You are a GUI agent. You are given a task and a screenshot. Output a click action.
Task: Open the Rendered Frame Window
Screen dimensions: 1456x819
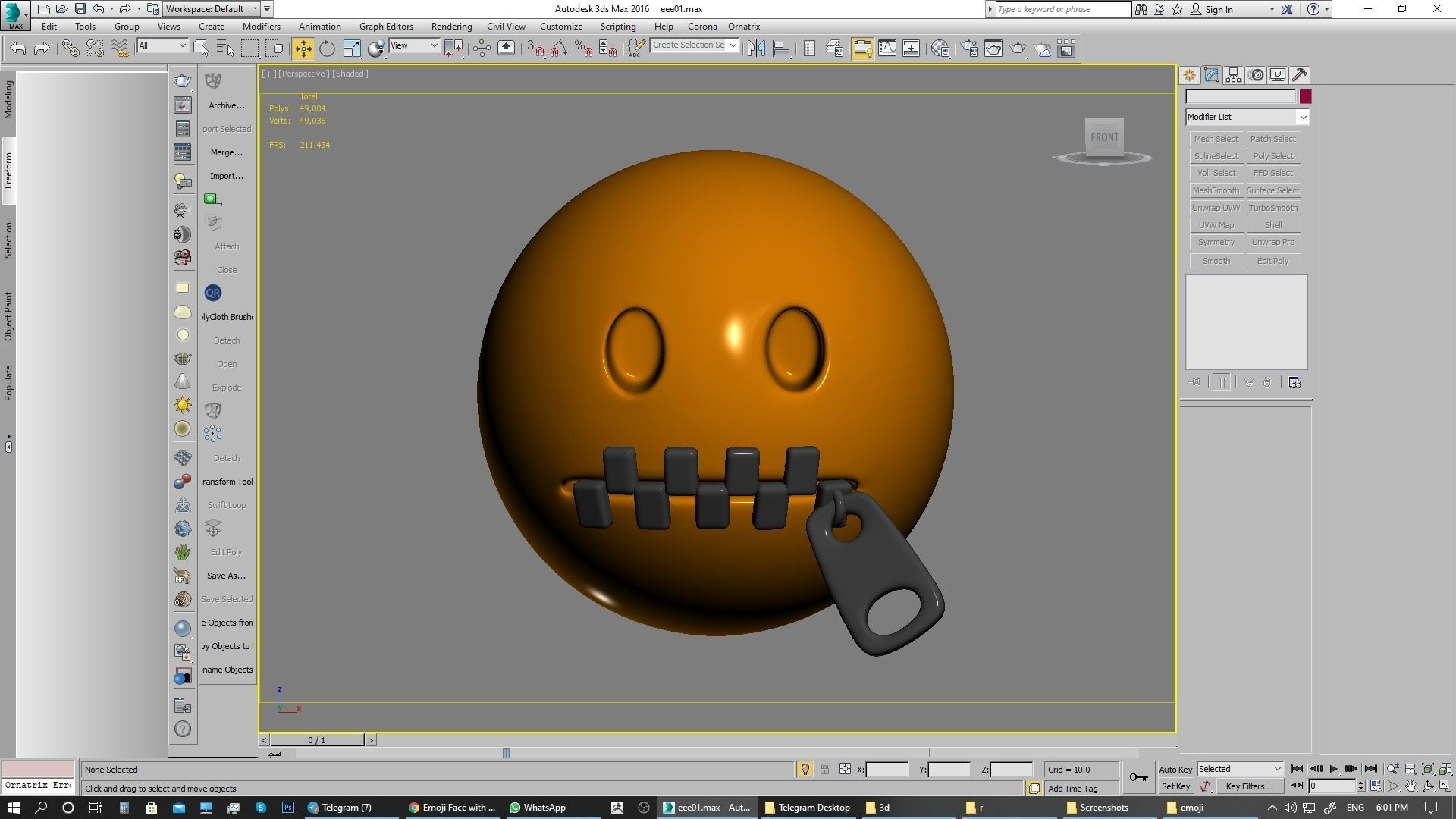click(x=993, y=49)
